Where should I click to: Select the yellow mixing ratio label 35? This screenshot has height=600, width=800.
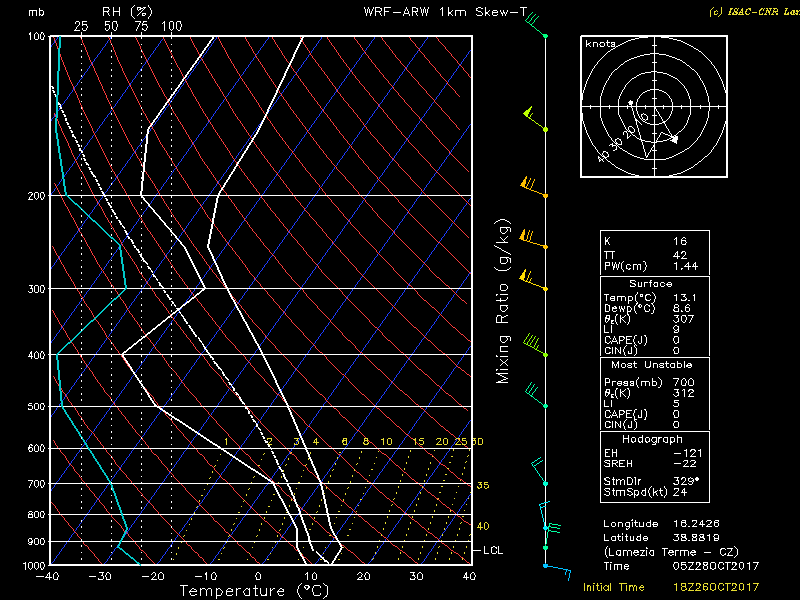[483, 485]
